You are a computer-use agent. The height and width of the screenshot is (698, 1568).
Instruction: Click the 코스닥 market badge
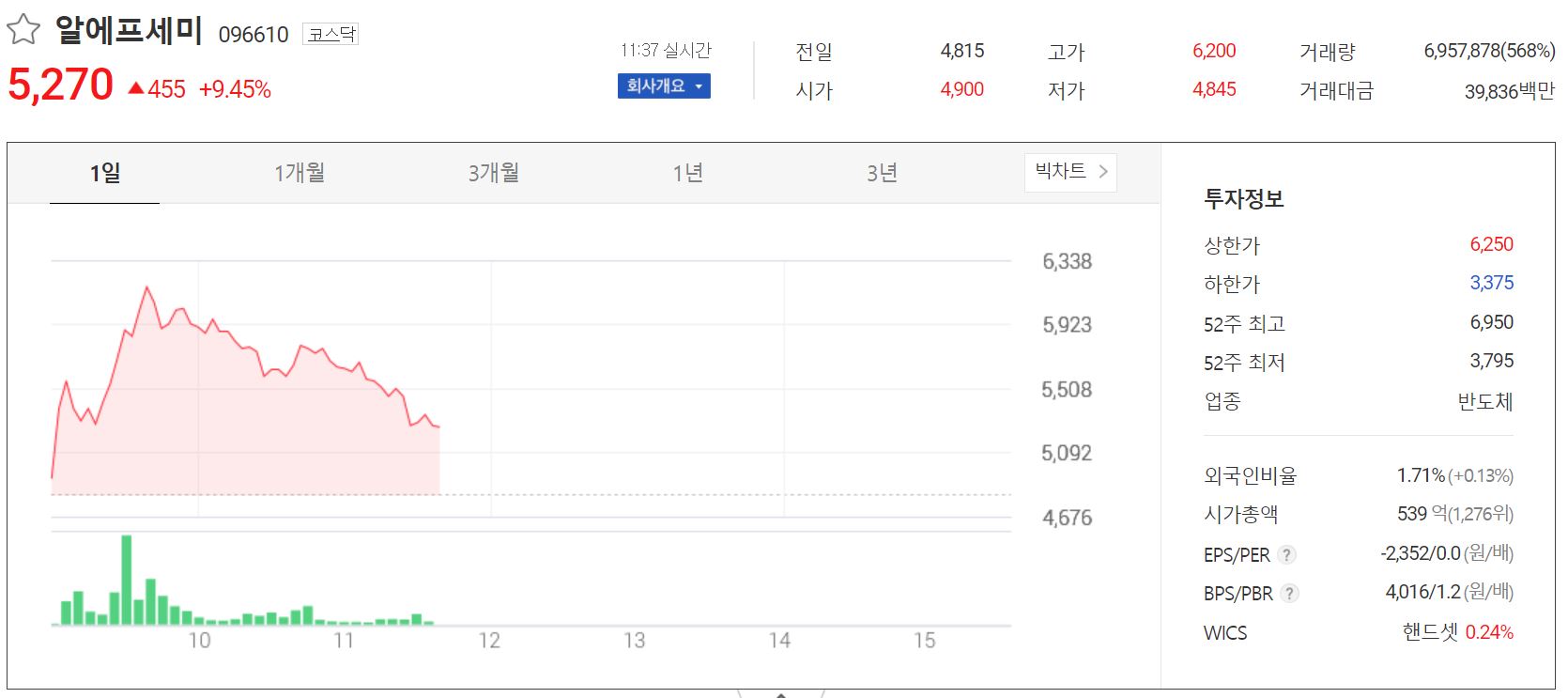pyautogui.click(x=331, y=35)
